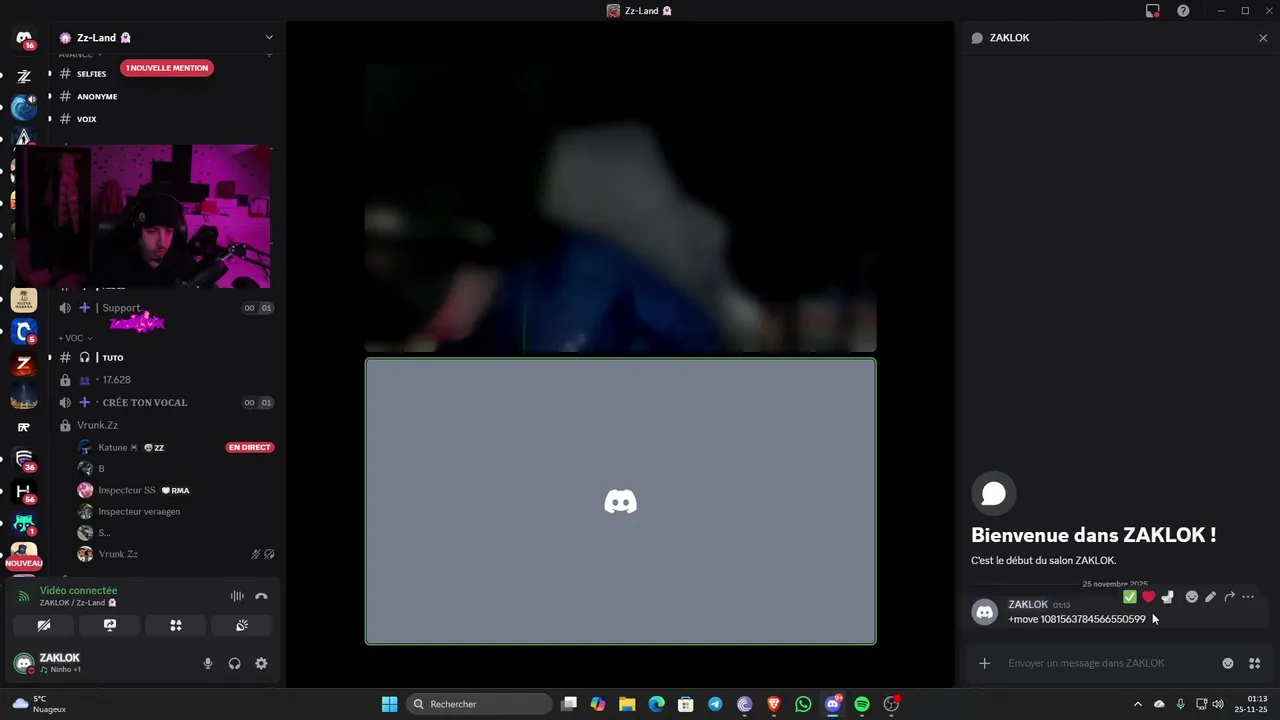Select the gray Discord-logo video tile

[x=620, y=501]
